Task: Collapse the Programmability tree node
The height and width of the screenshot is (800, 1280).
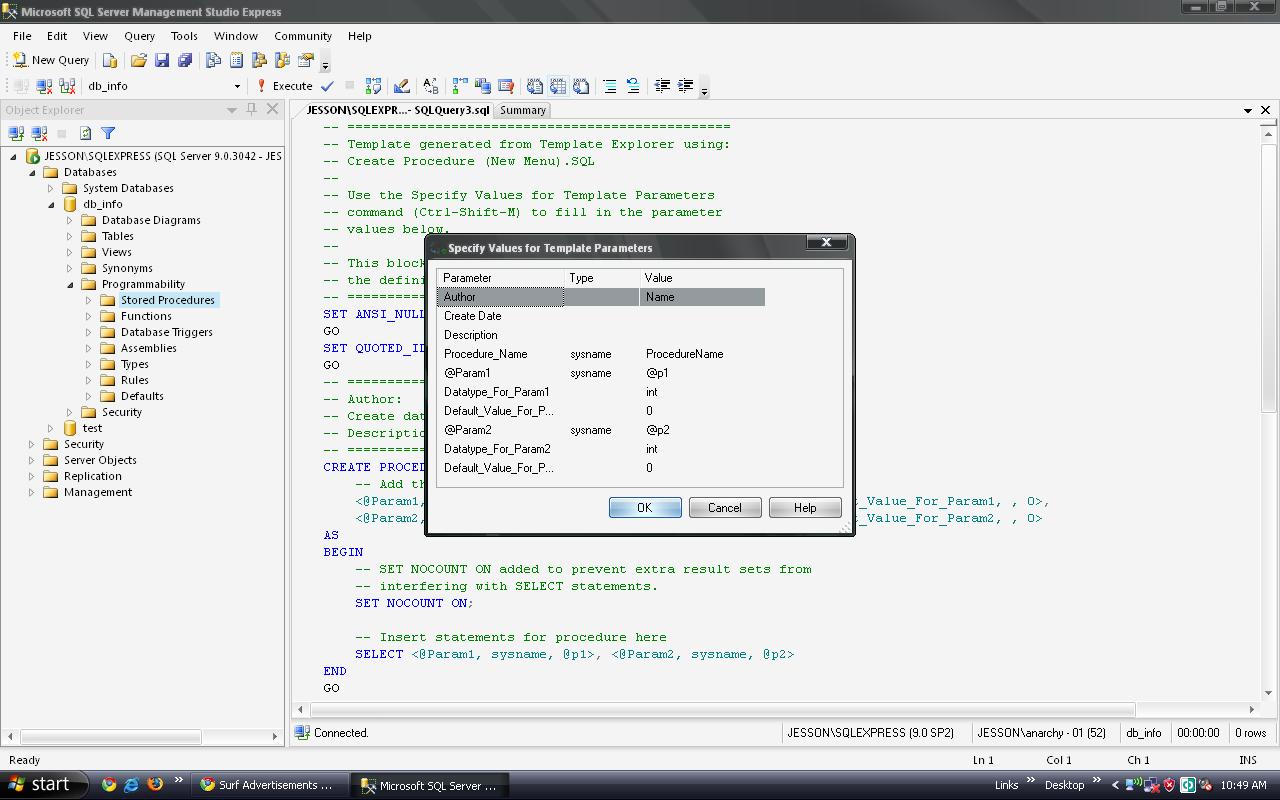Action: tap(70, 284)
